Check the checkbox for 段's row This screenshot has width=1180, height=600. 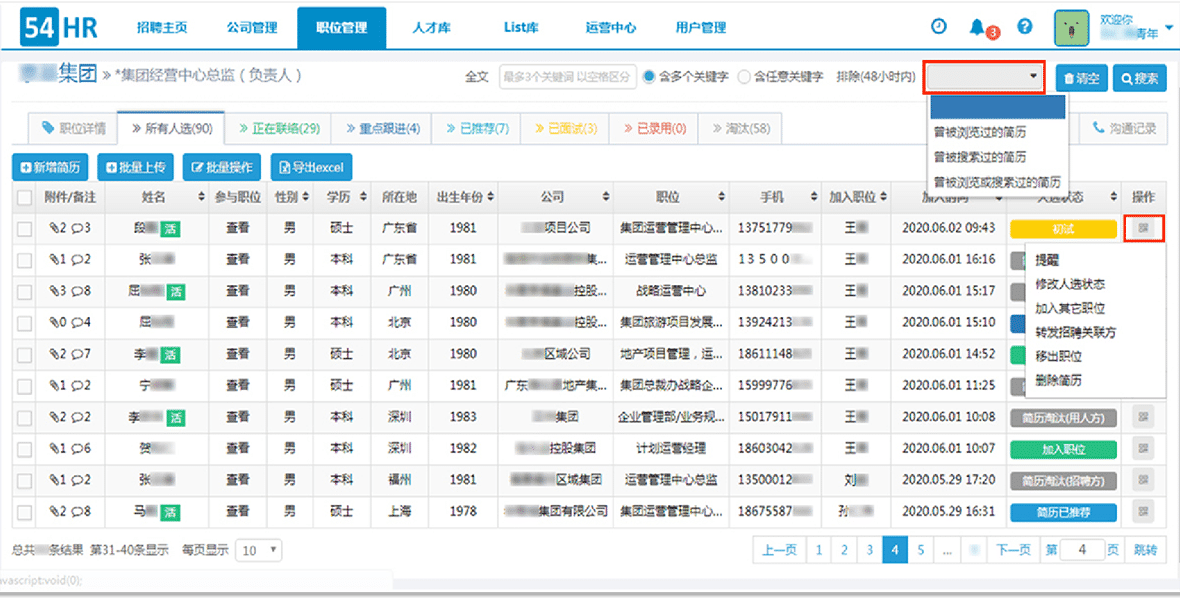click(25, 228)
